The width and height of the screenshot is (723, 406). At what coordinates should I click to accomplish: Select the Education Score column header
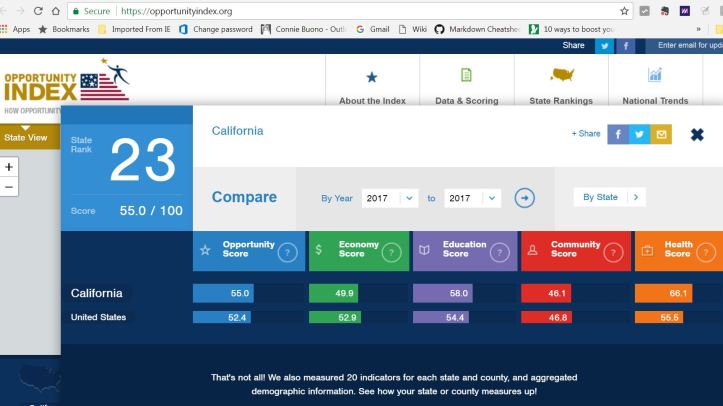(x=465, y=251)
